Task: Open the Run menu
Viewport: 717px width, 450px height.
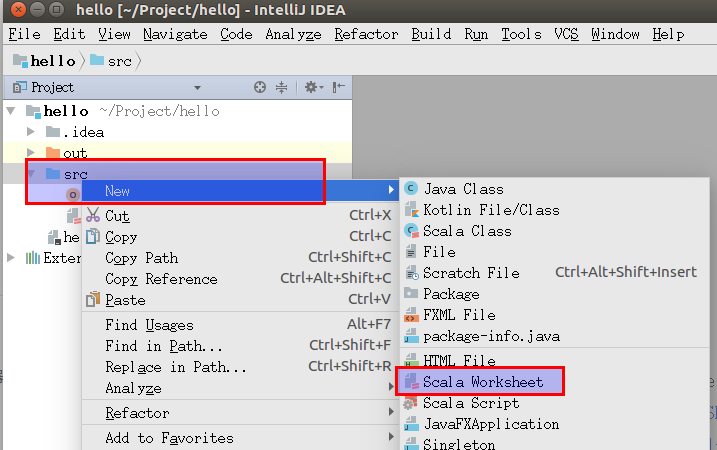Action: pos(476,34)
